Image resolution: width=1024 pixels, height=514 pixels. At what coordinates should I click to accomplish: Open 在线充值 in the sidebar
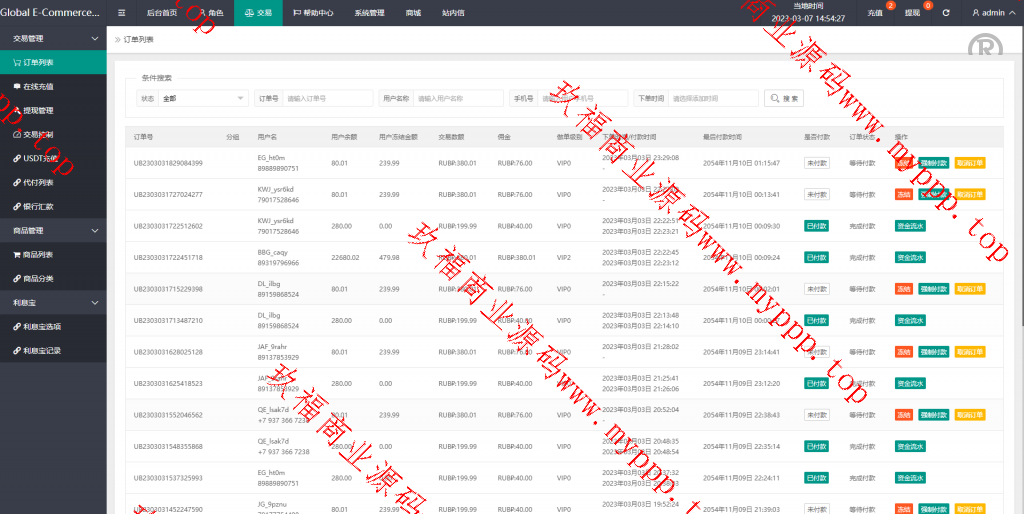38,86
